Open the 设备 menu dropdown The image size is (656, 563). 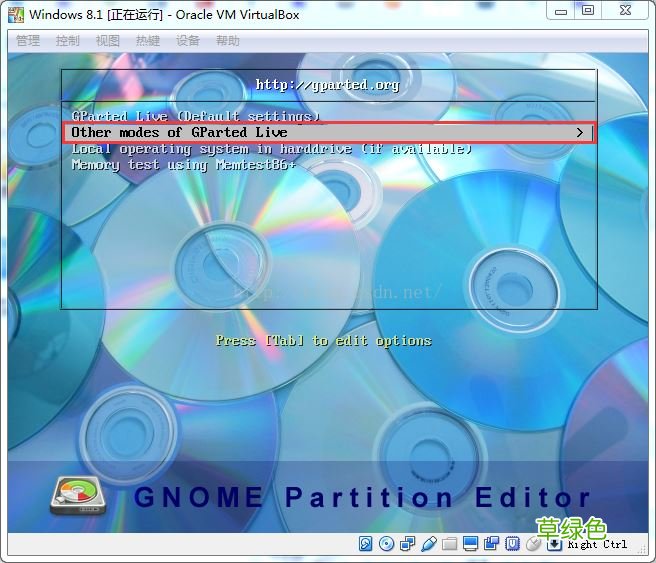point(188,41)
